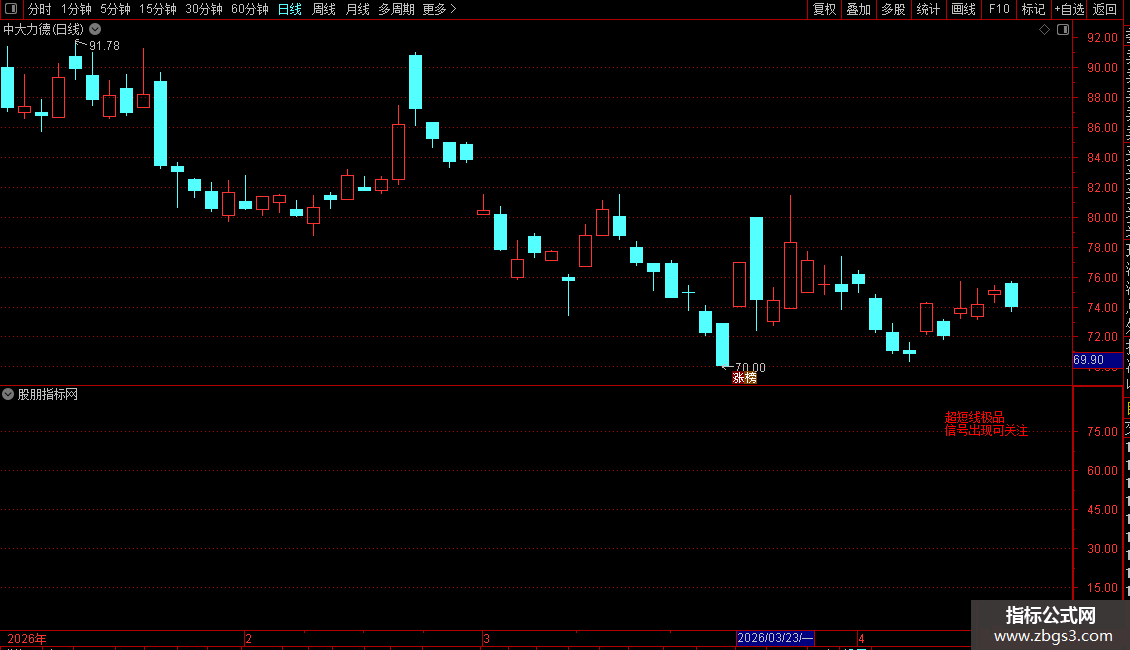Add stock via +自选 button

click(1069, 9)
